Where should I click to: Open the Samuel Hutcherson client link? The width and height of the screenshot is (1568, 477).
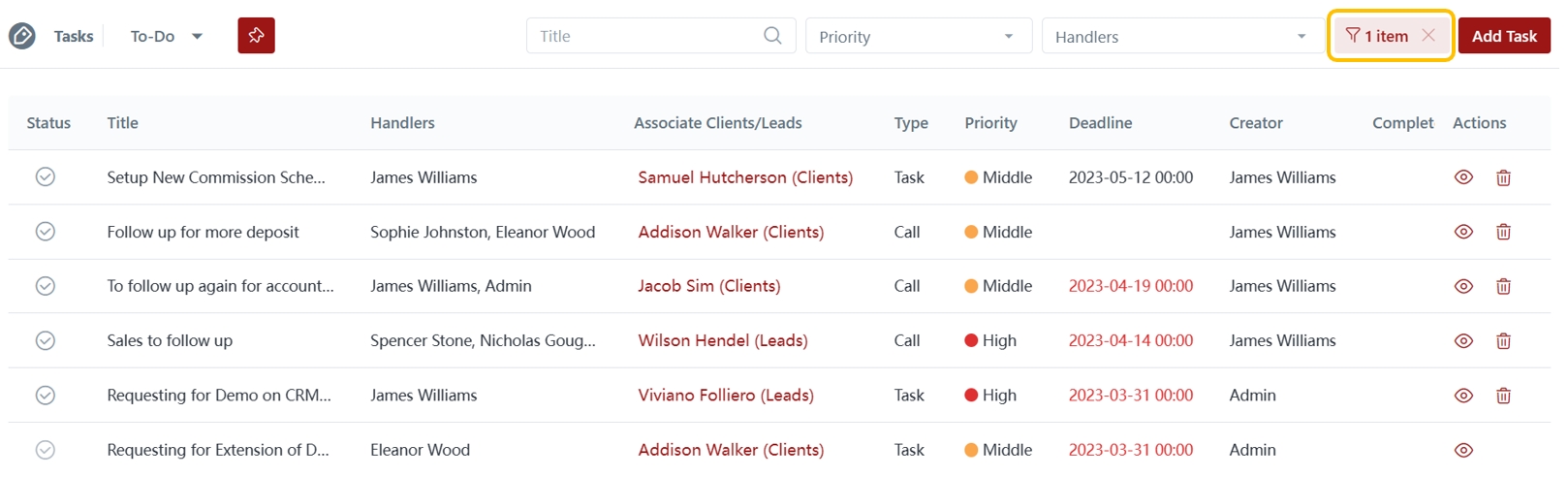pos(745,177)
